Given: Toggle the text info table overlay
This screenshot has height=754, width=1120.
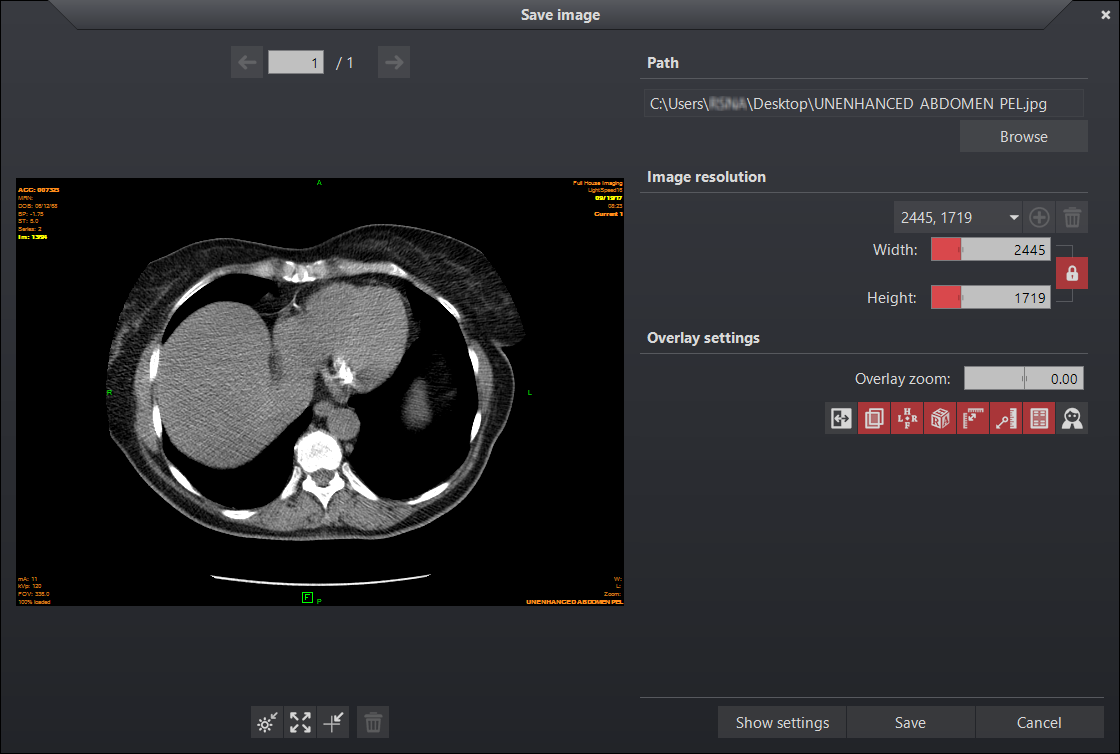Looking at the screenshot, I should tap(1039, 419).
